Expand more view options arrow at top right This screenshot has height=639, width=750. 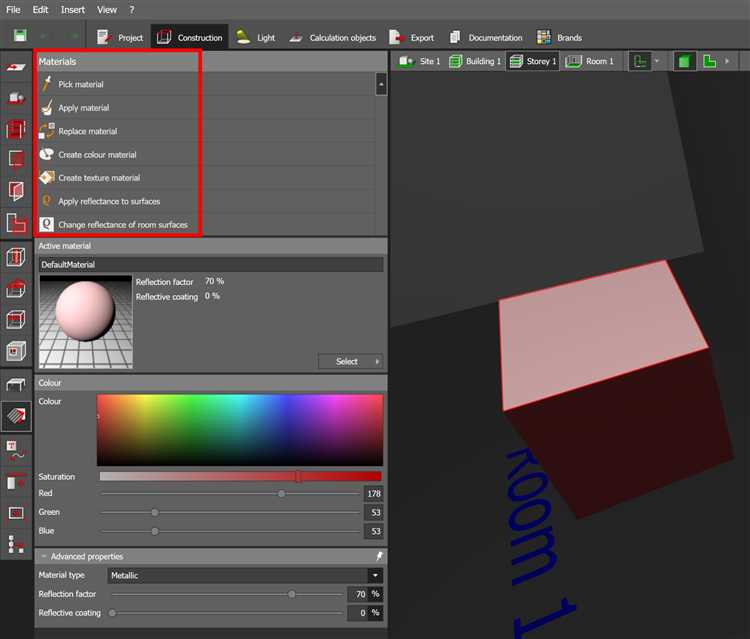pos(728,61)
